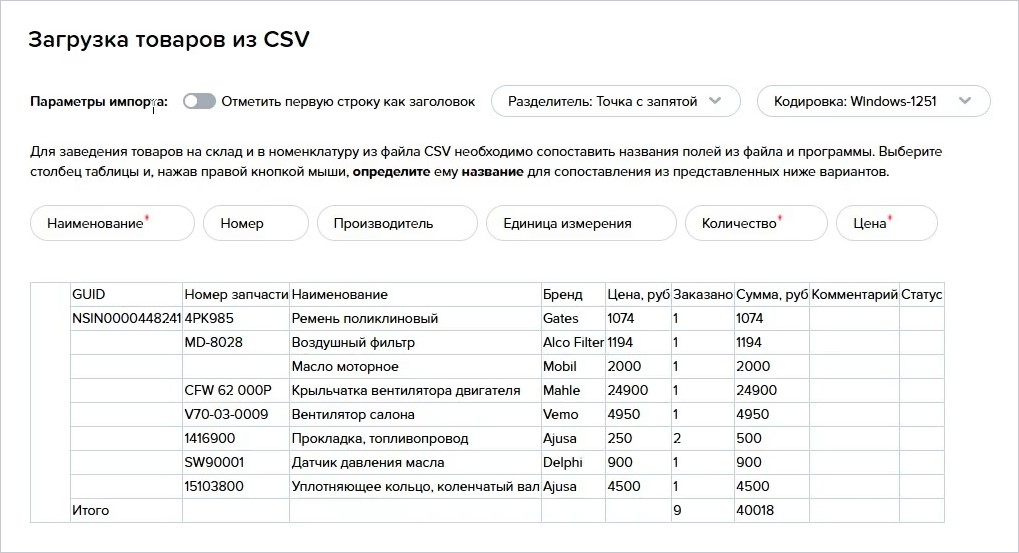
Task: Click chevron arrow in Разделитель selector
Action: coord(715,101)
